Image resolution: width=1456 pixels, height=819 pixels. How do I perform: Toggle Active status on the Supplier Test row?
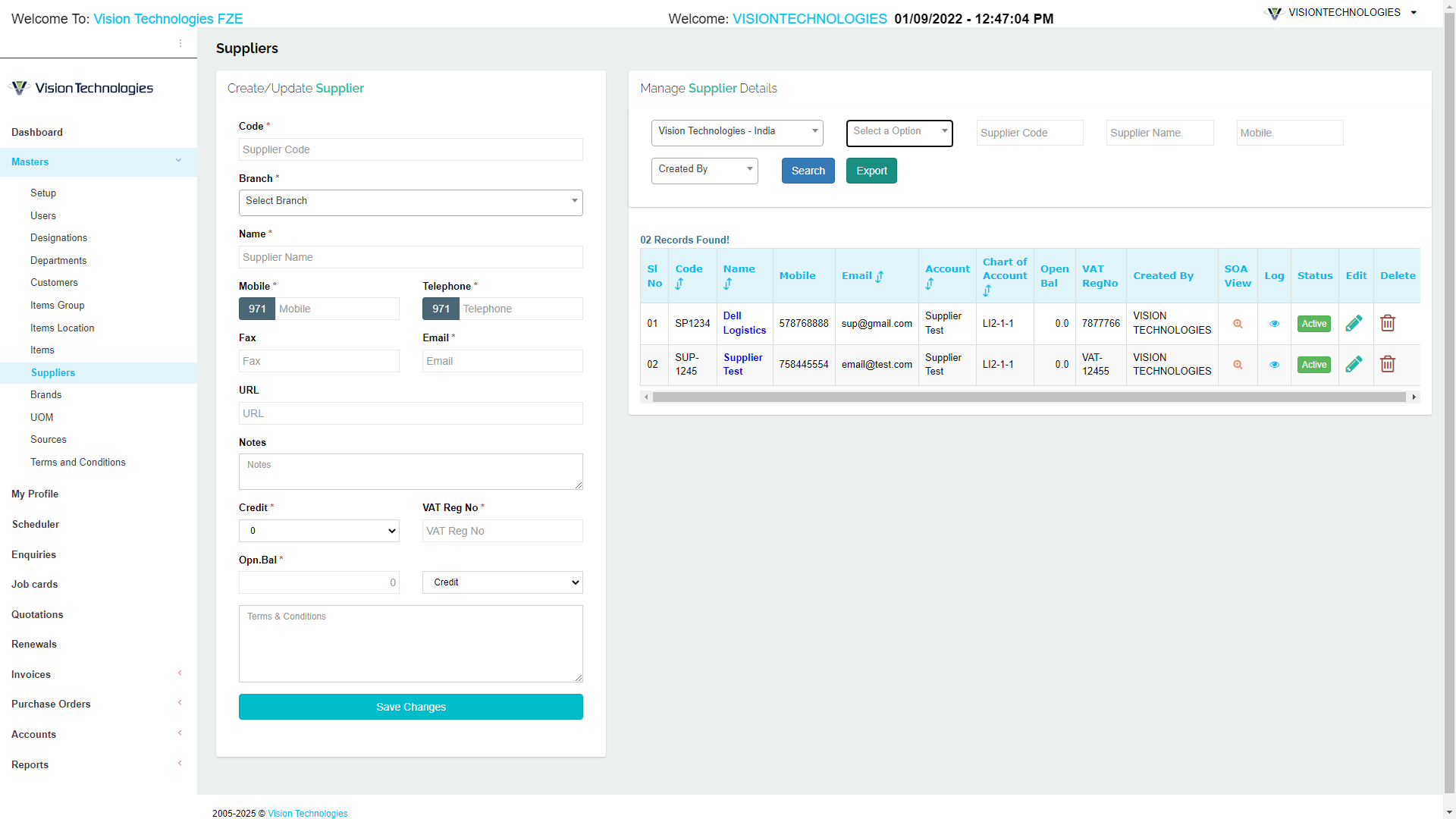pyautogui.click(x=1314, y=364)
